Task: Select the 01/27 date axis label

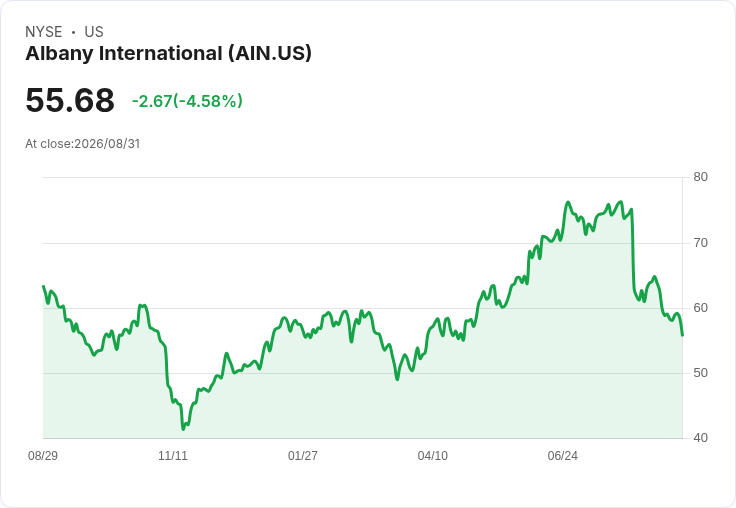Action: tap(303, 456)
